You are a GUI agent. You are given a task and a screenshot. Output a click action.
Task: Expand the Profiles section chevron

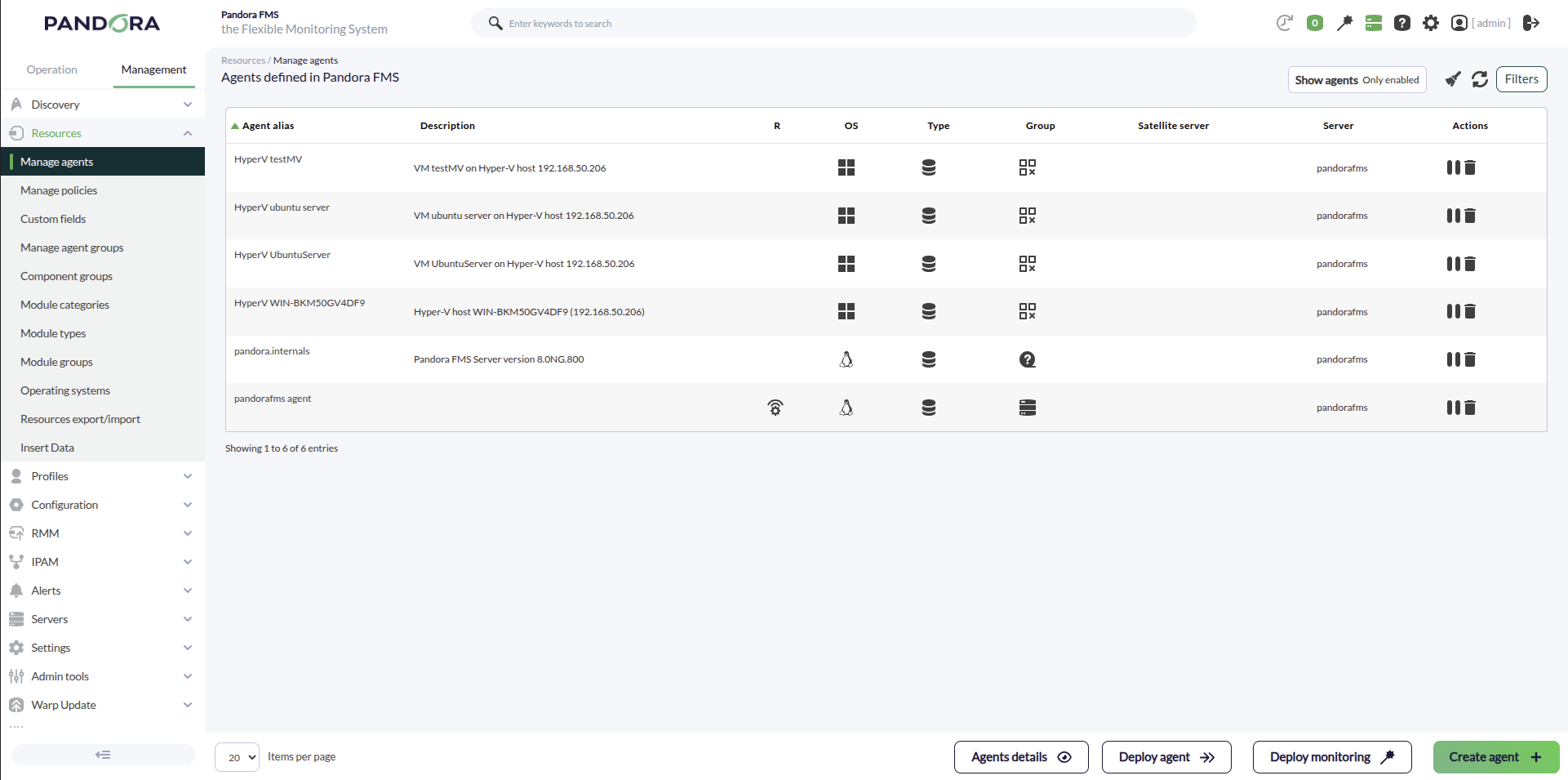(188, 476)
